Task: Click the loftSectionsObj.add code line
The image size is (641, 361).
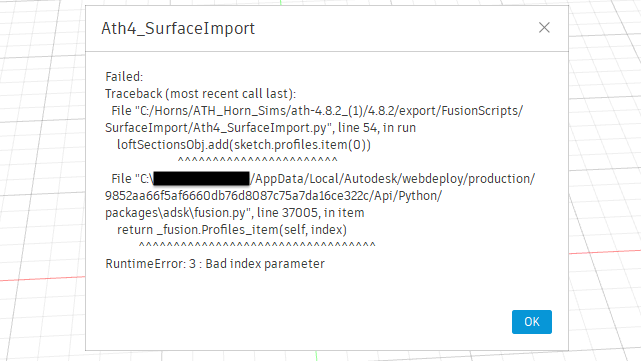Action: (x=244, y=145)
